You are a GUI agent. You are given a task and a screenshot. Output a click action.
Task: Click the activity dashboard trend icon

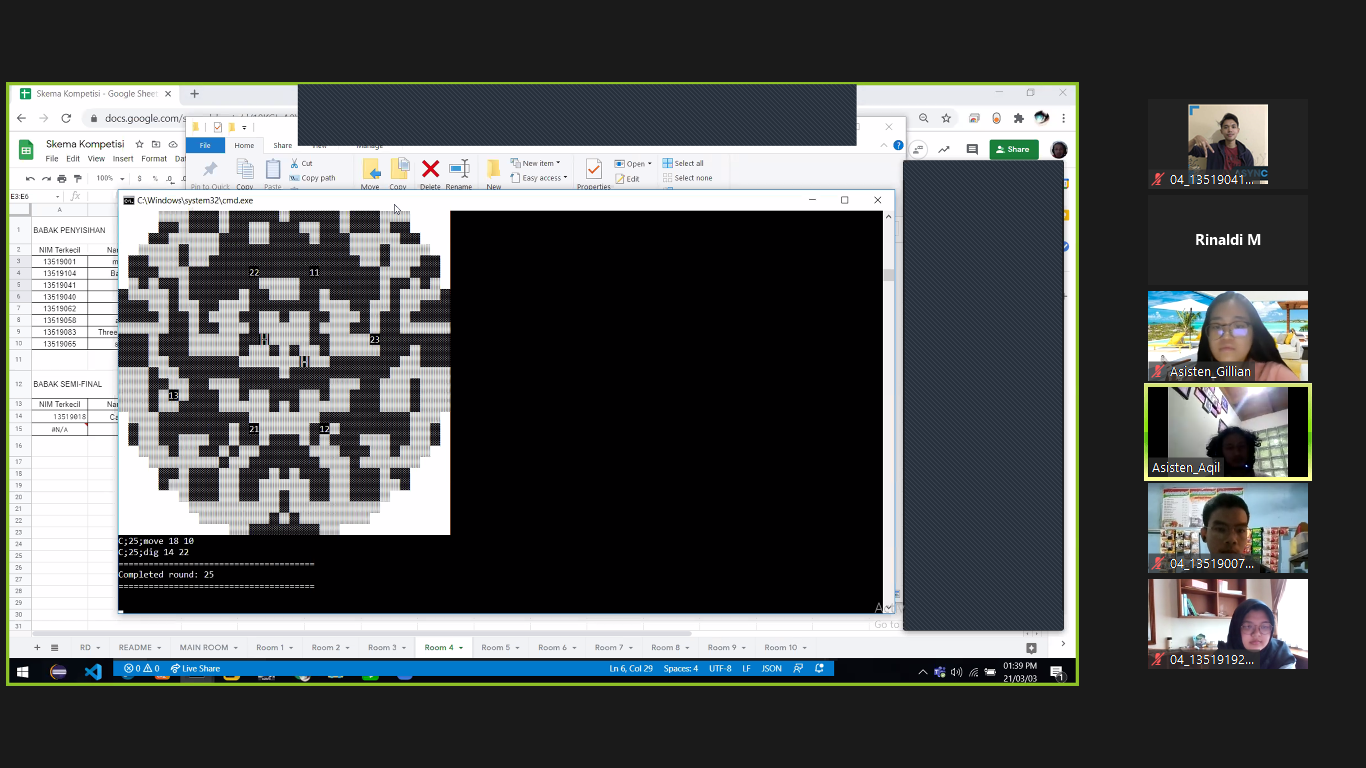coord(943,149)
